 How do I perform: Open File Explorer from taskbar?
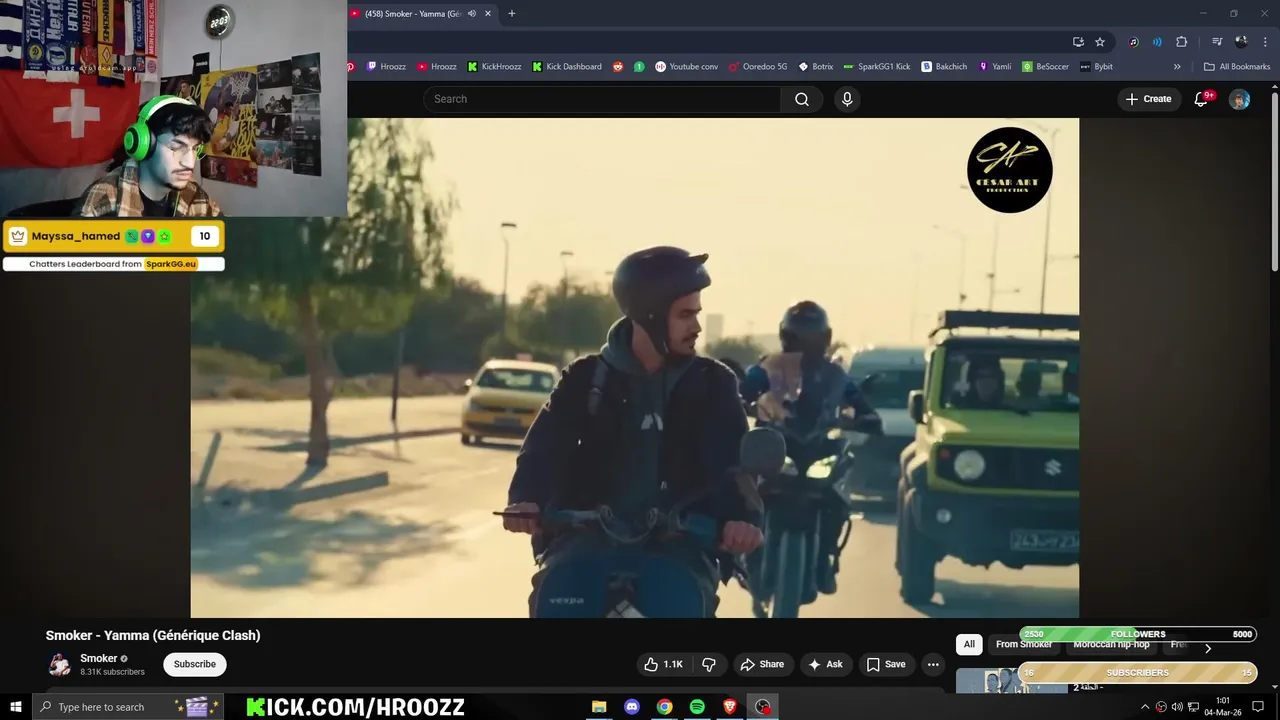click(599, 707)
